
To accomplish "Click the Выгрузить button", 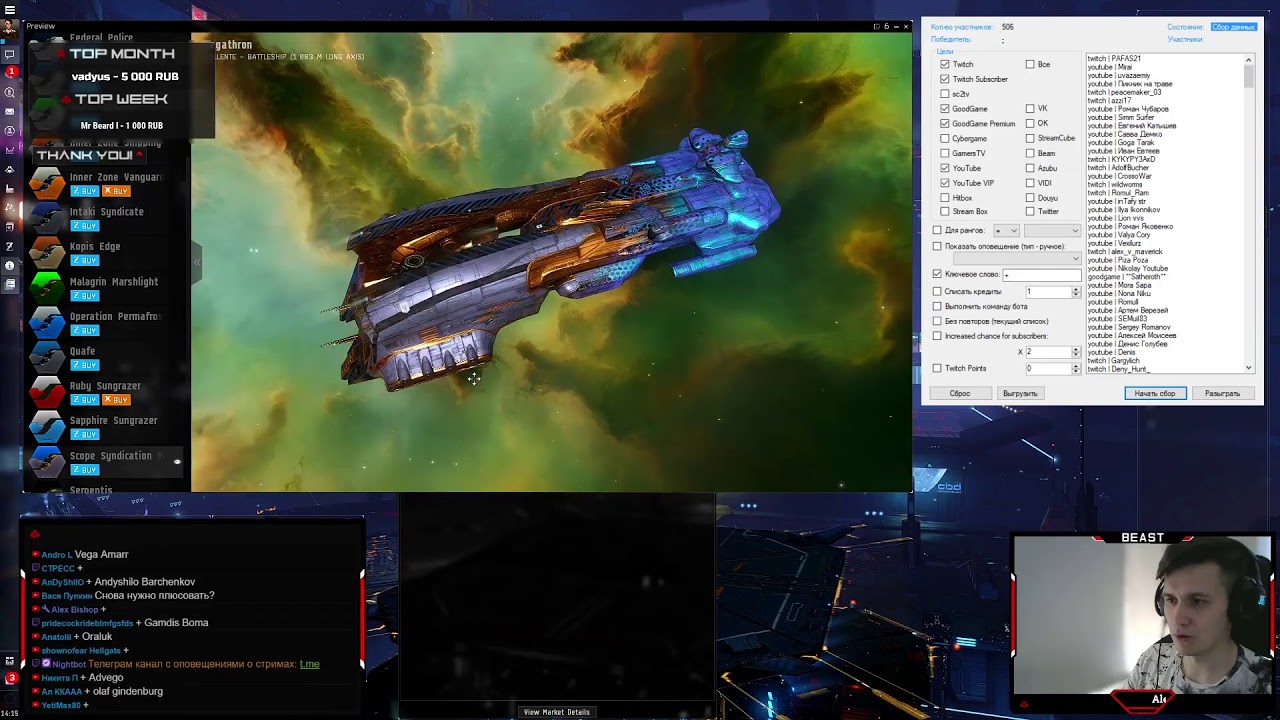I will pos(1020,393).
